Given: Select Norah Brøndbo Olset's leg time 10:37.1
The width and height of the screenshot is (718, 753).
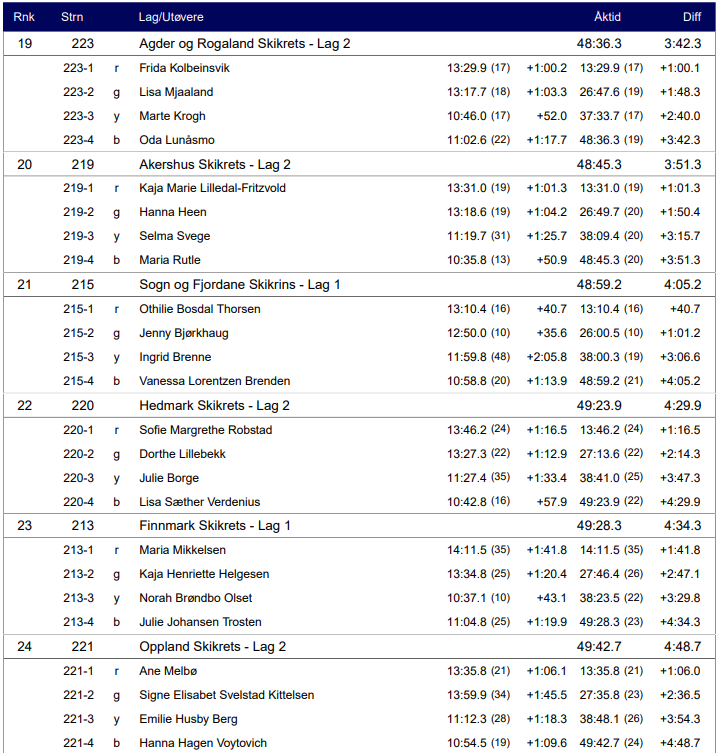Looking at the screenshot, I should pos(466,598).
